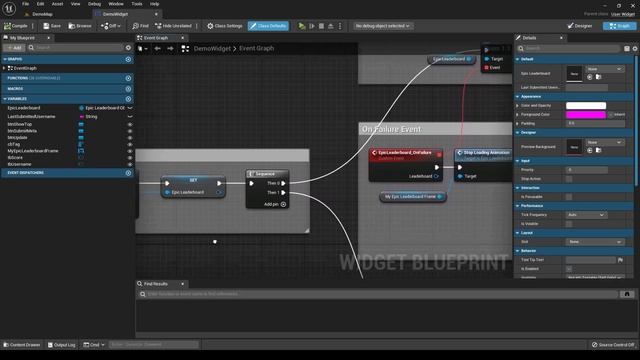The image size is (640, 360).
Task: Click Browse in the toolbar
Action: point(80,26)
